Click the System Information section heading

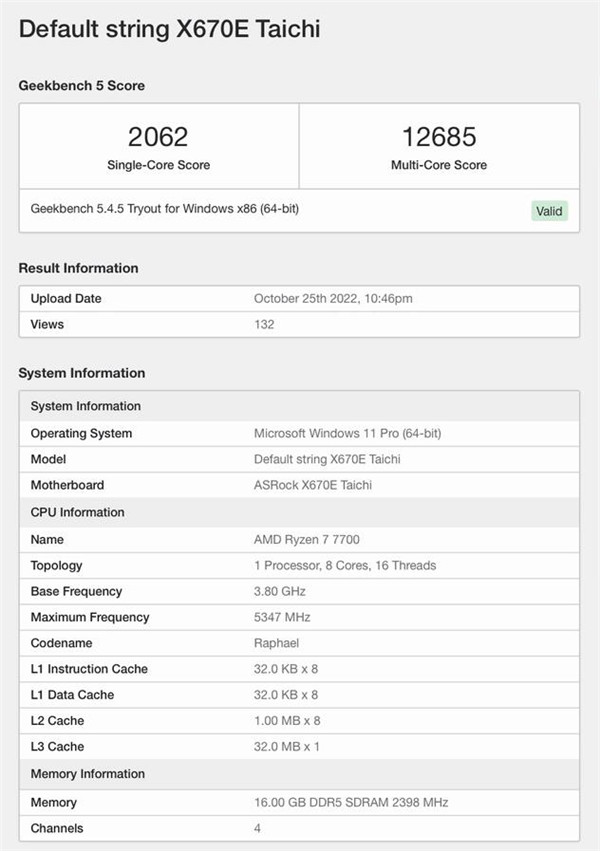click(81, 373)
